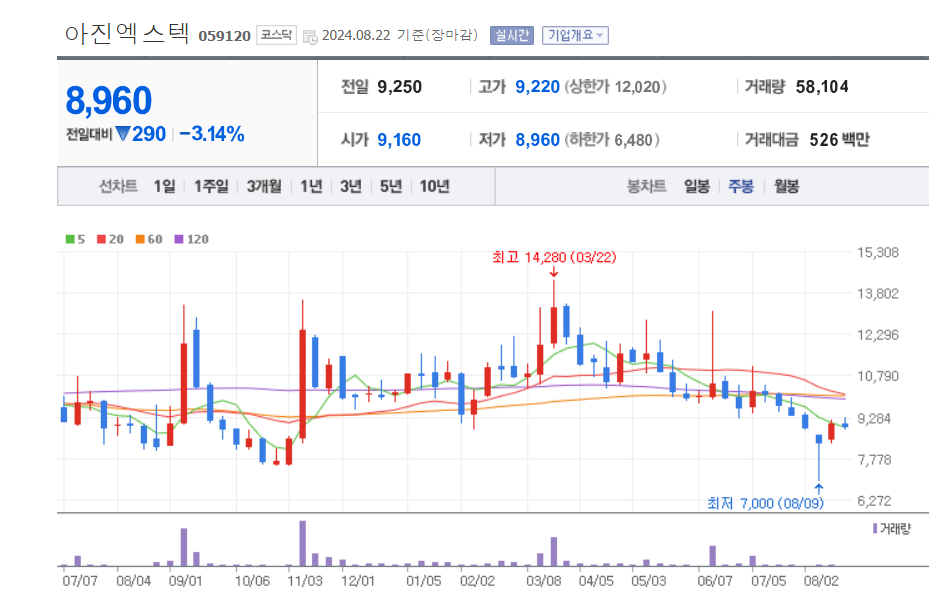Select the 주봉 weekly candle chart
Image resolution: width=929 pixels, height=608 pixels.
pyautogui.click(x=741, y=187)
